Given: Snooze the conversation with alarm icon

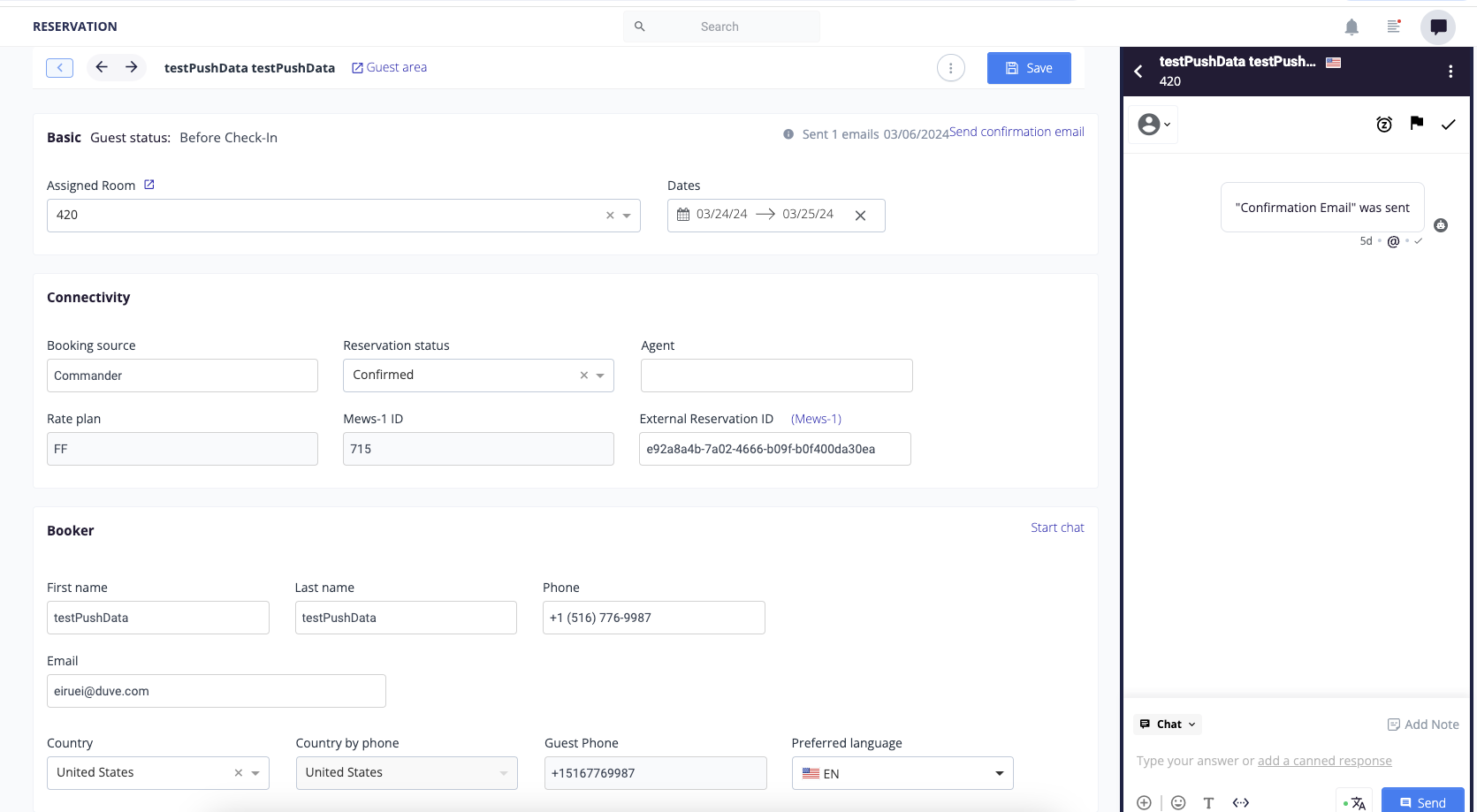Looking at the screenshot, I should [1384, 125].
